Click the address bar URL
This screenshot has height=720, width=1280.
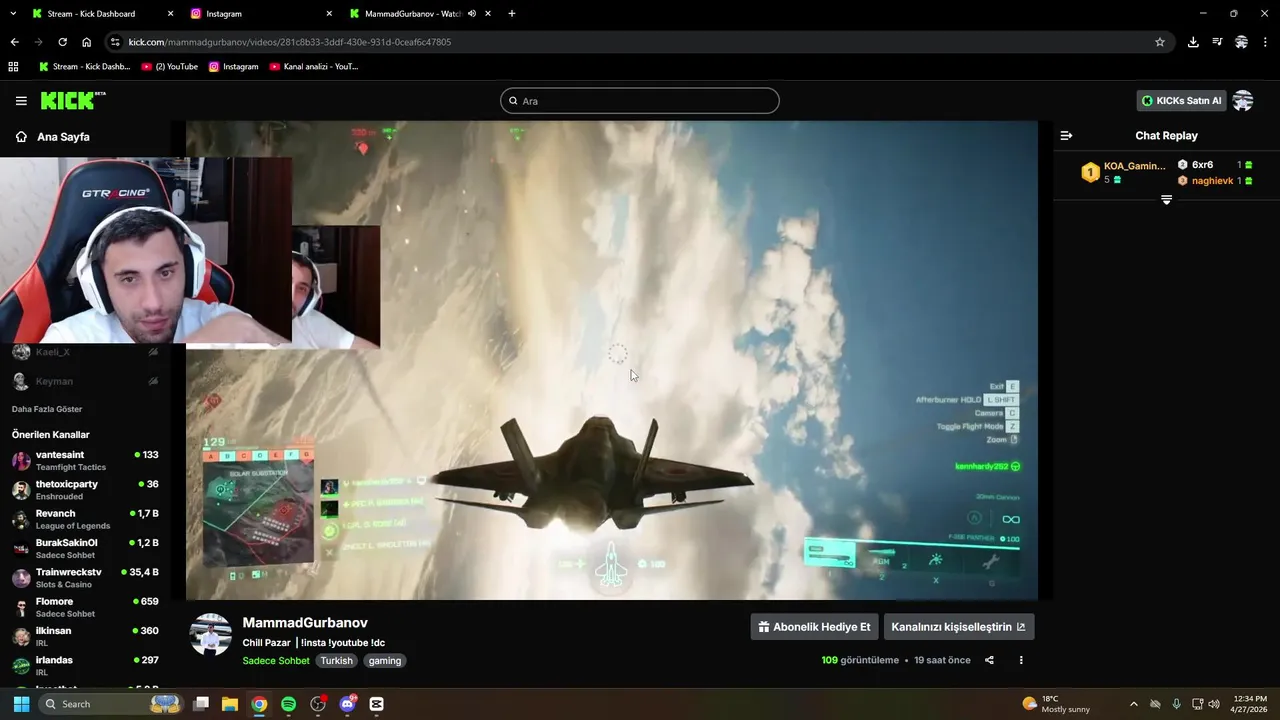click(290, 42)
